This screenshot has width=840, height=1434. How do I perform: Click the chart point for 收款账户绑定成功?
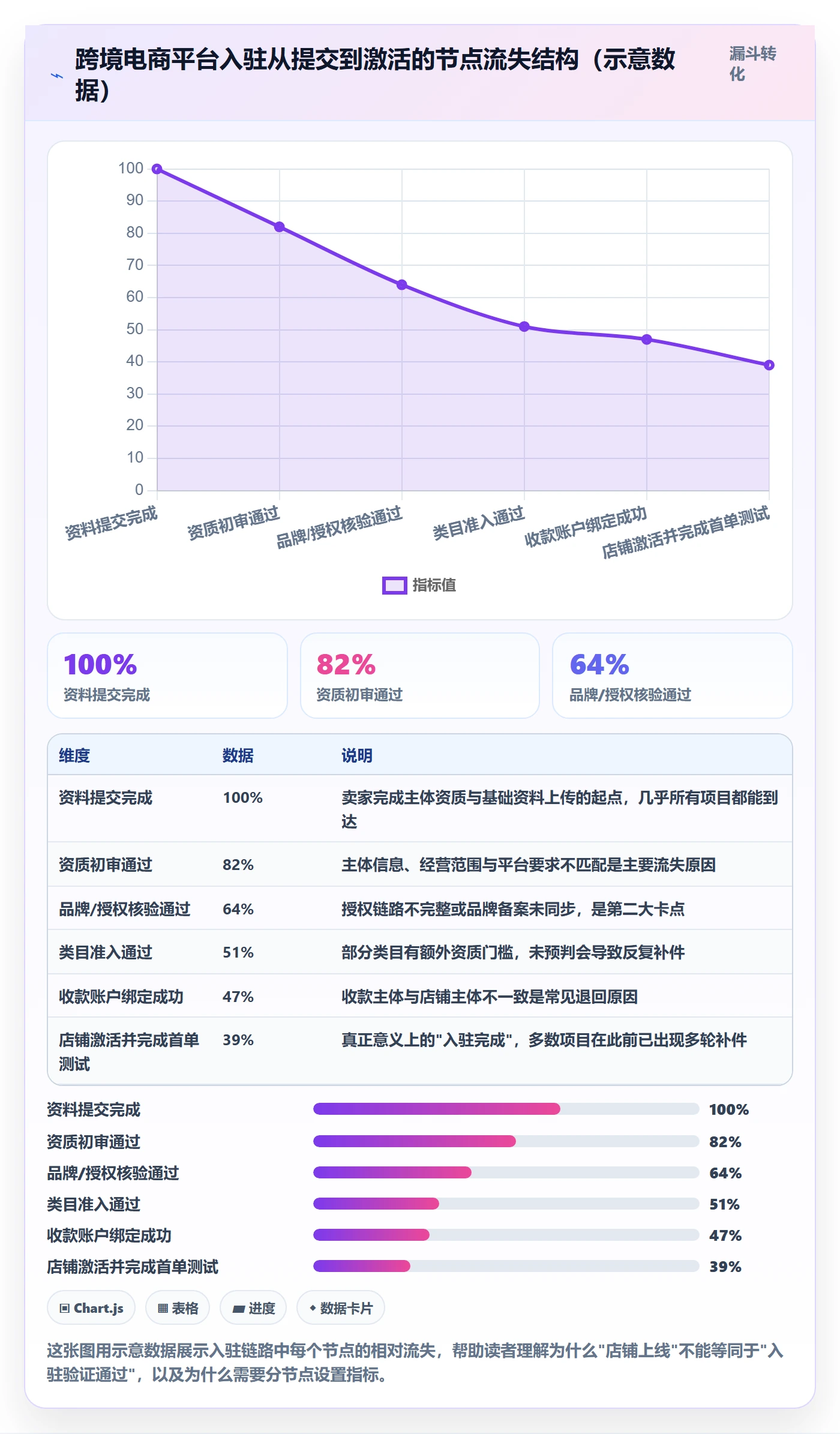[x=647, y=340]
